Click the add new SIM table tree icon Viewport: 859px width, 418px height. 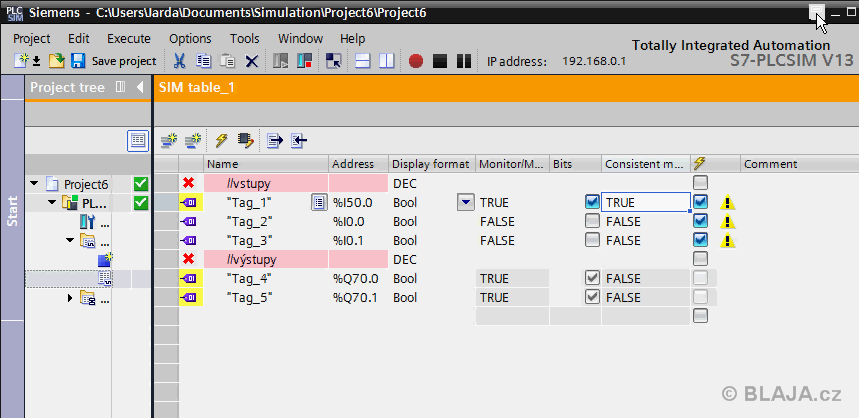coord(105,259)
